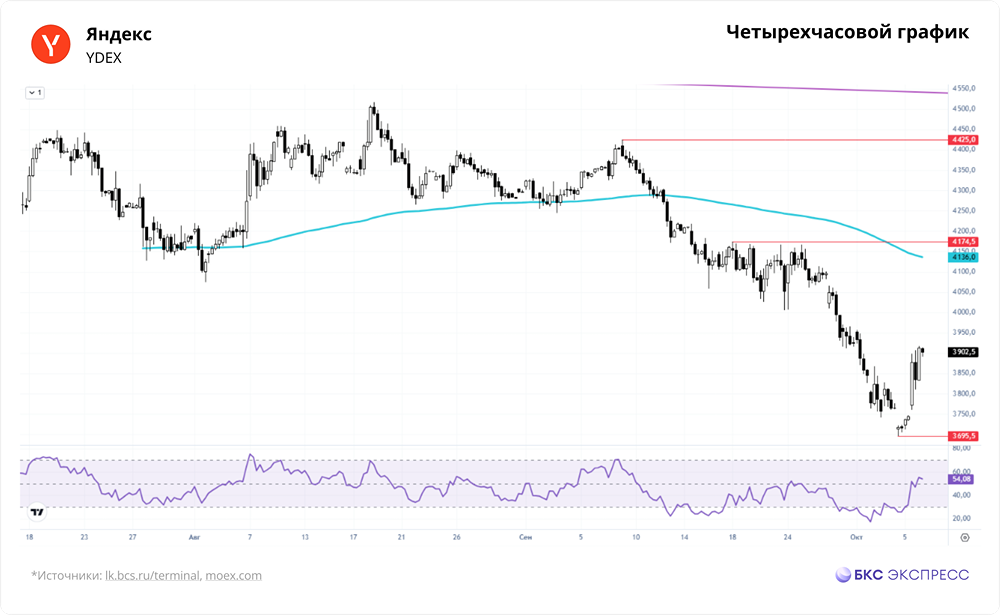
Task: Collapse the indicator legend dropdown labeled 1
Action: click(34, 93)
